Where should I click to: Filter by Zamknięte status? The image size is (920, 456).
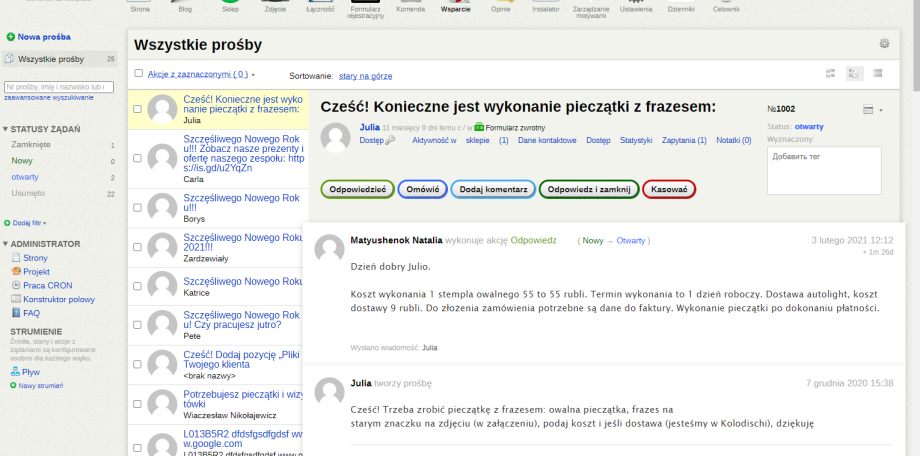click(x=31, y=144)
